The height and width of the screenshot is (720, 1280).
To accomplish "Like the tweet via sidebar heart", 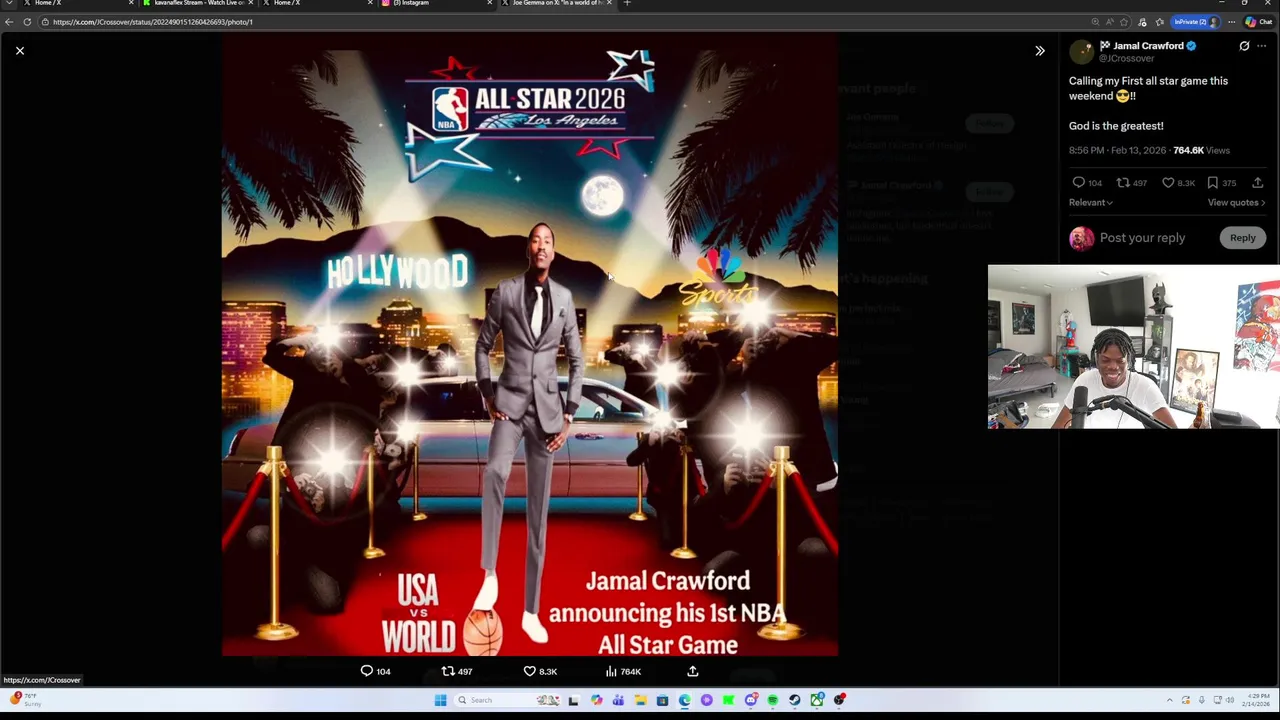I will tap(1177, 183).
